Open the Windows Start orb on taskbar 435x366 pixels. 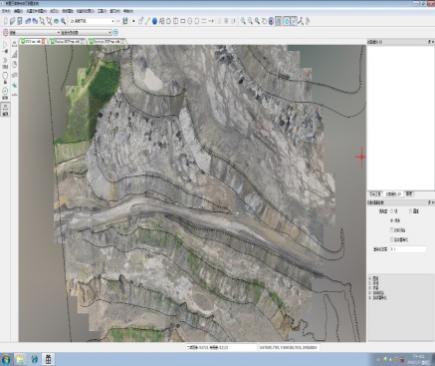click(x=6, y=359)
